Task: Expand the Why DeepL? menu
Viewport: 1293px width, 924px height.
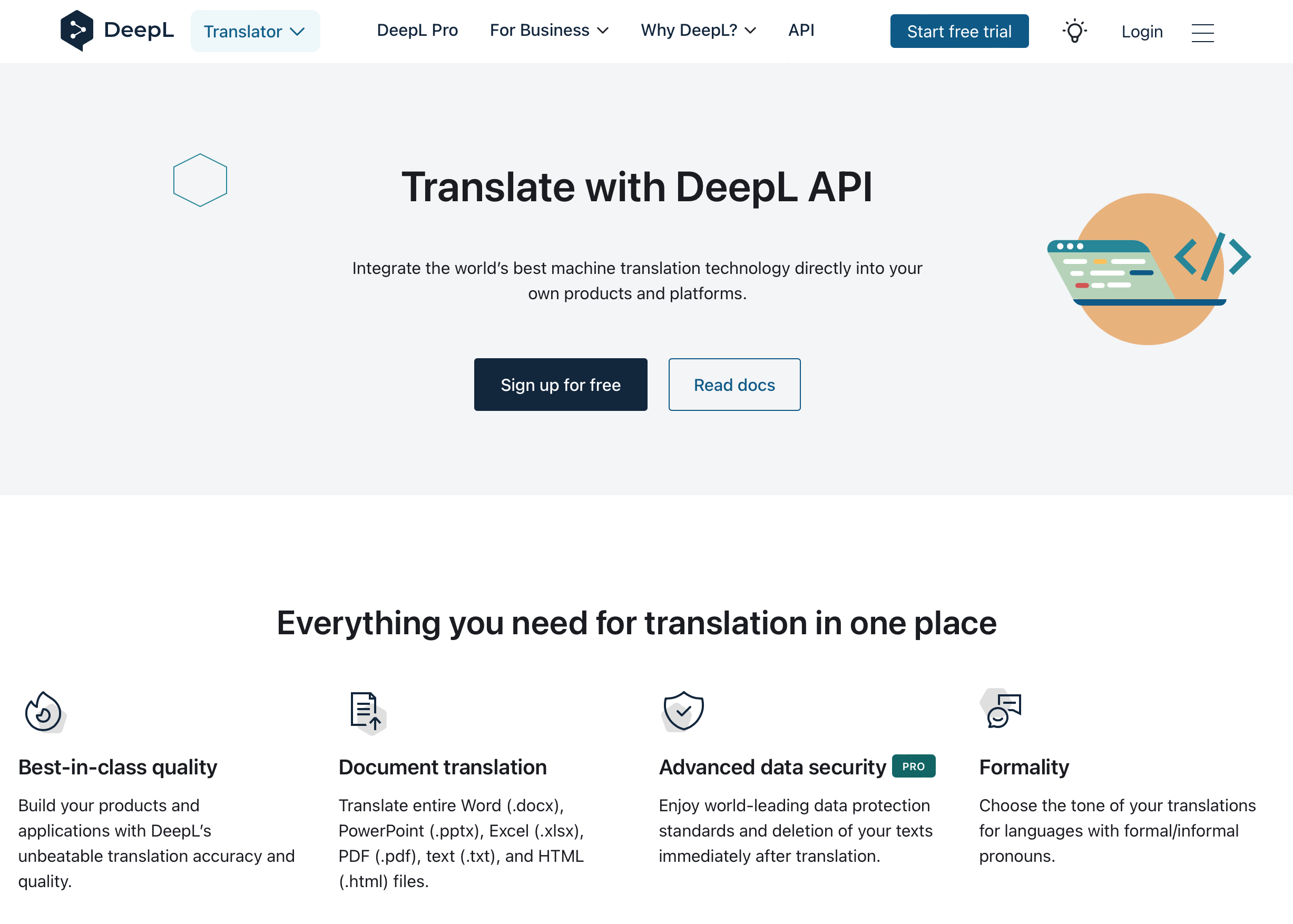Action: click(698, 30)
